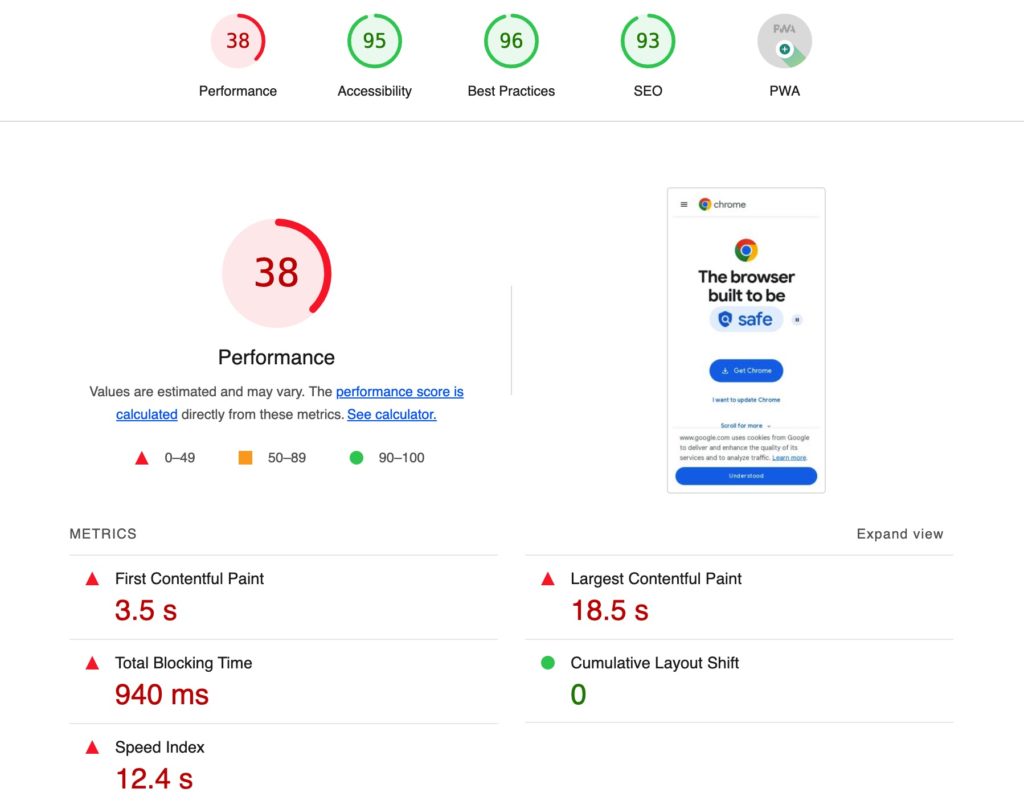
Task: Click the red triangle beside Speed Index
Action: [x=91, y=747]
